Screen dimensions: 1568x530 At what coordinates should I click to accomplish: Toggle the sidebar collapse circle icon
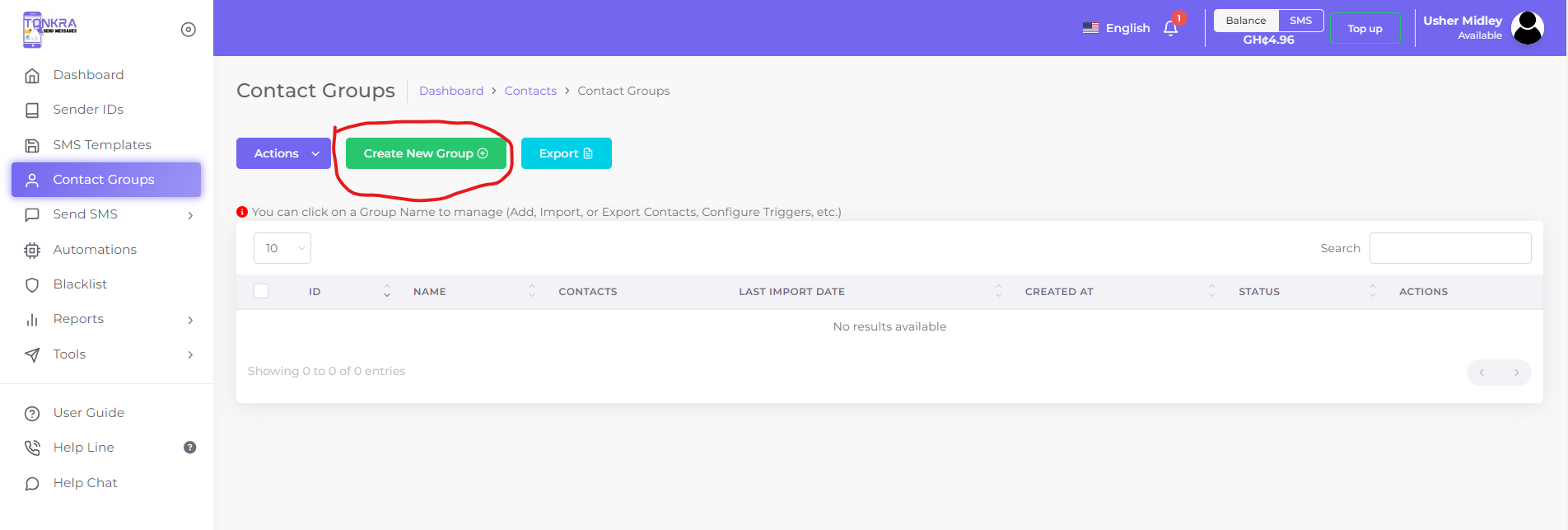tap(189, 30)
